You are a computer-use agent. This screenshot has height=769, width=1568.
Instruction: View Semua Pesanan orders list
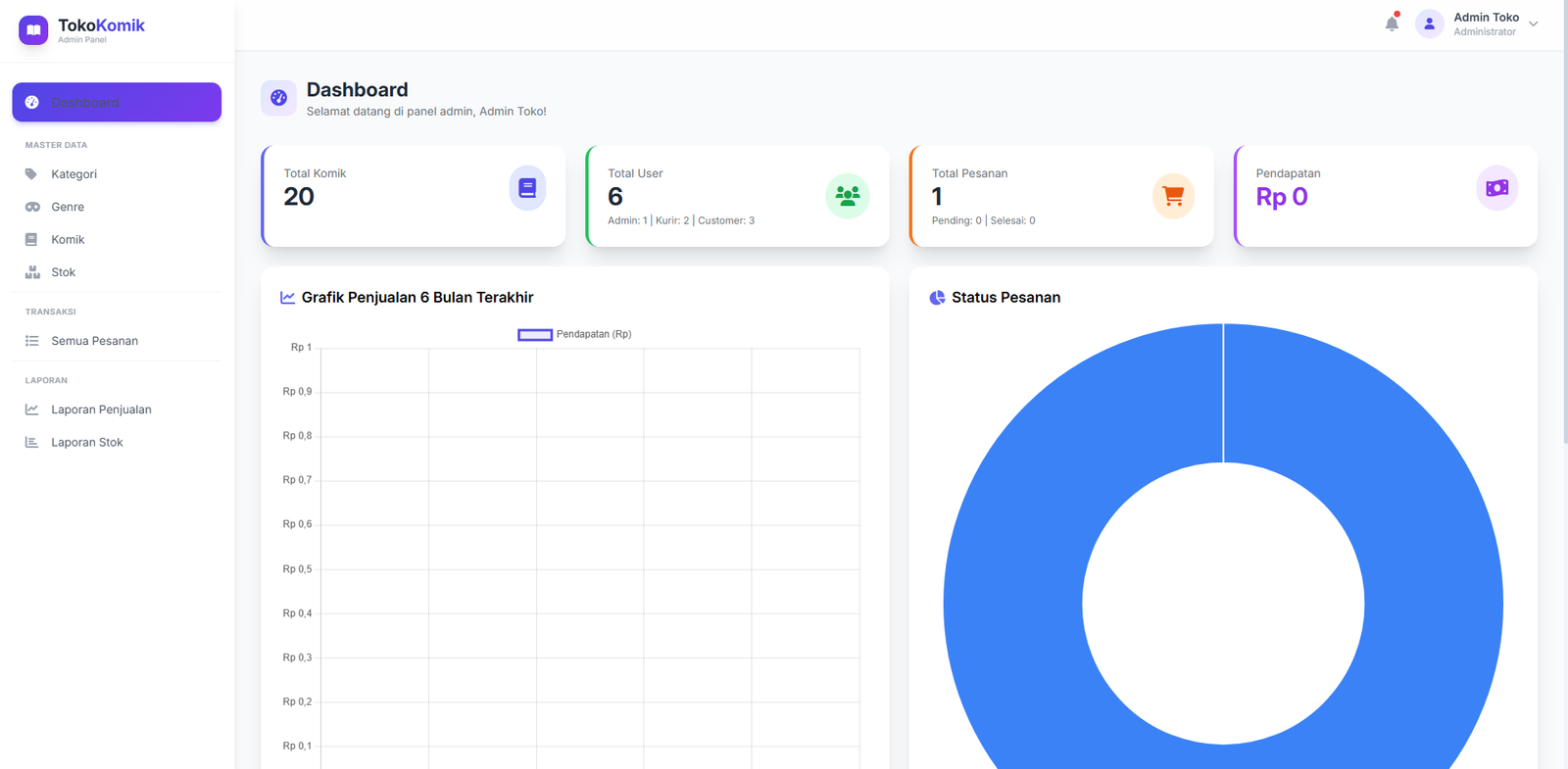click(117, 341)
